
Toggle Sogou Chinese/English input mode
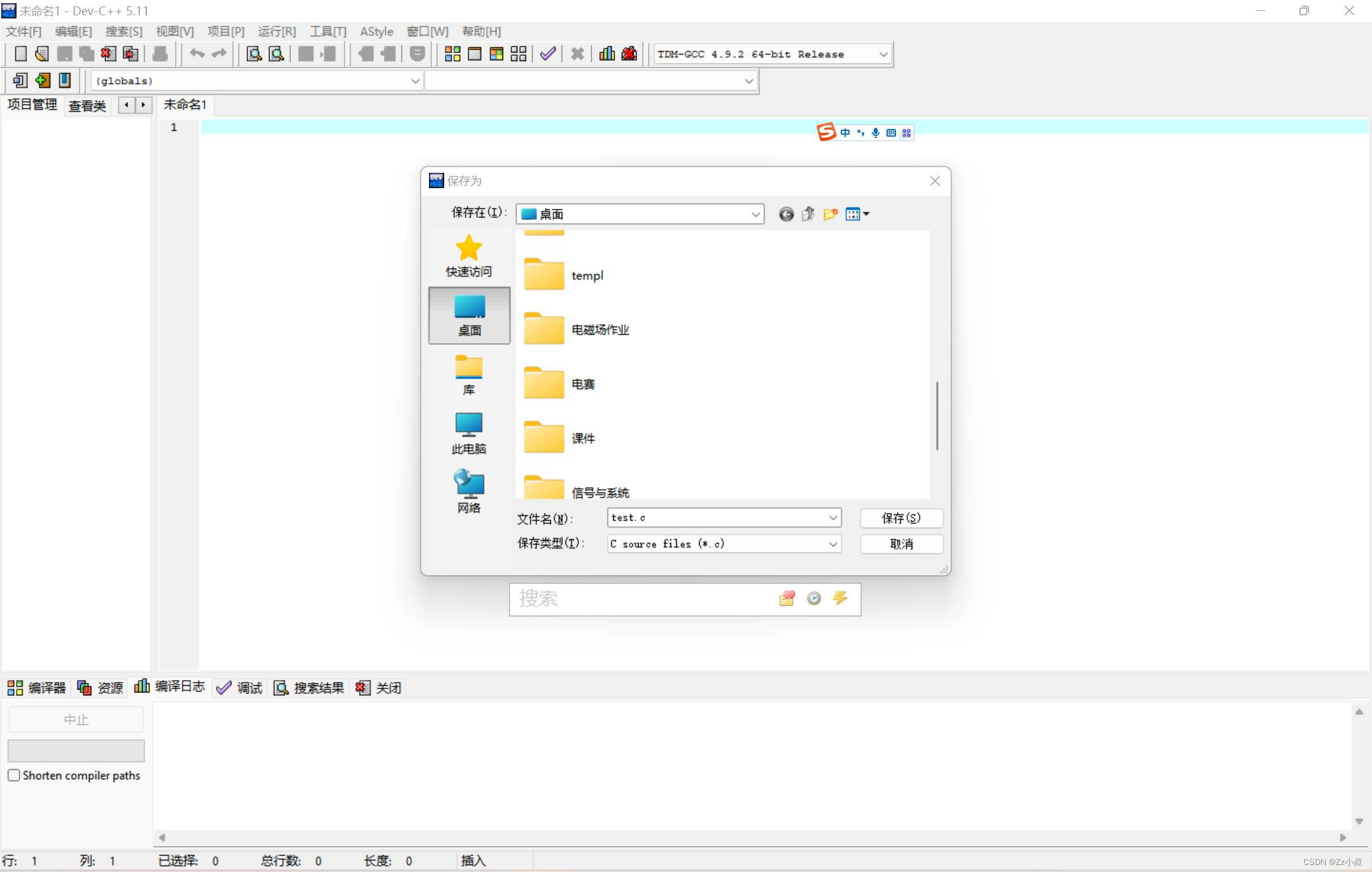[x=845, y=133]
